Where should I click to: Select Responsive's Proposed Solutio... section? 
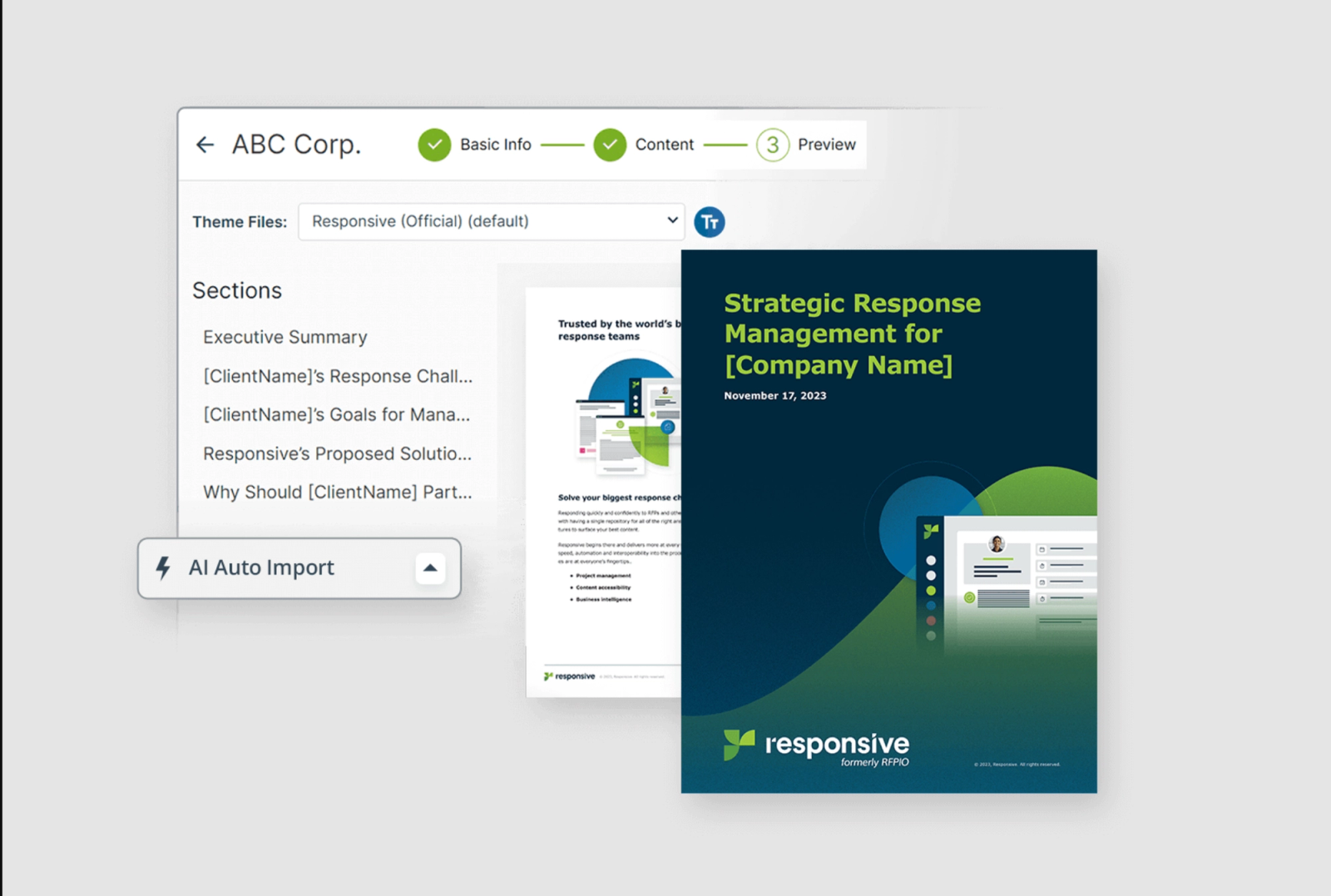pos(337,453)
